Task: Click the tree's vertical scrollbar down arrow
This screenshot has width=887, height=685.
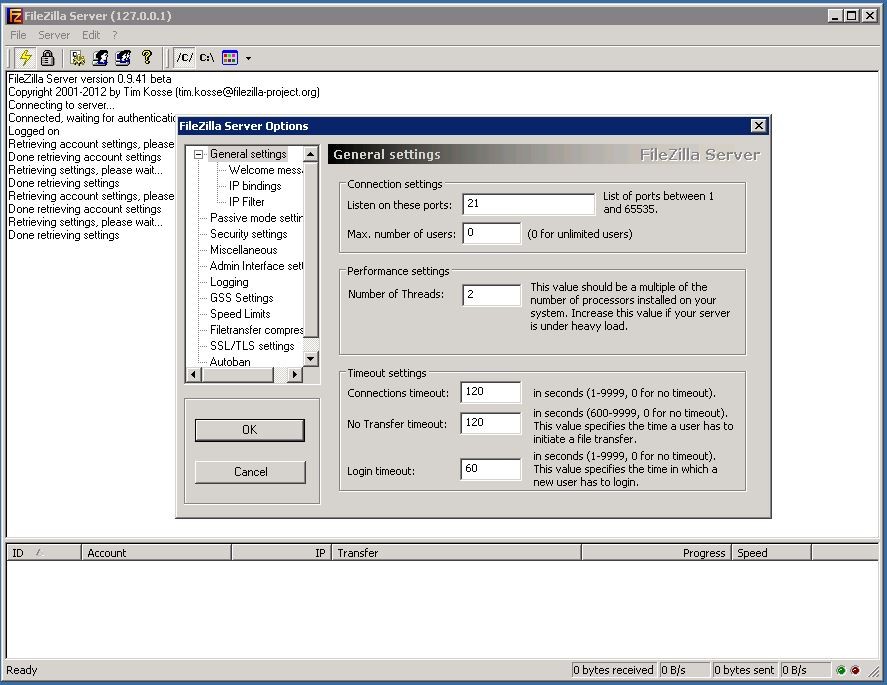Action: coord(310,358)
